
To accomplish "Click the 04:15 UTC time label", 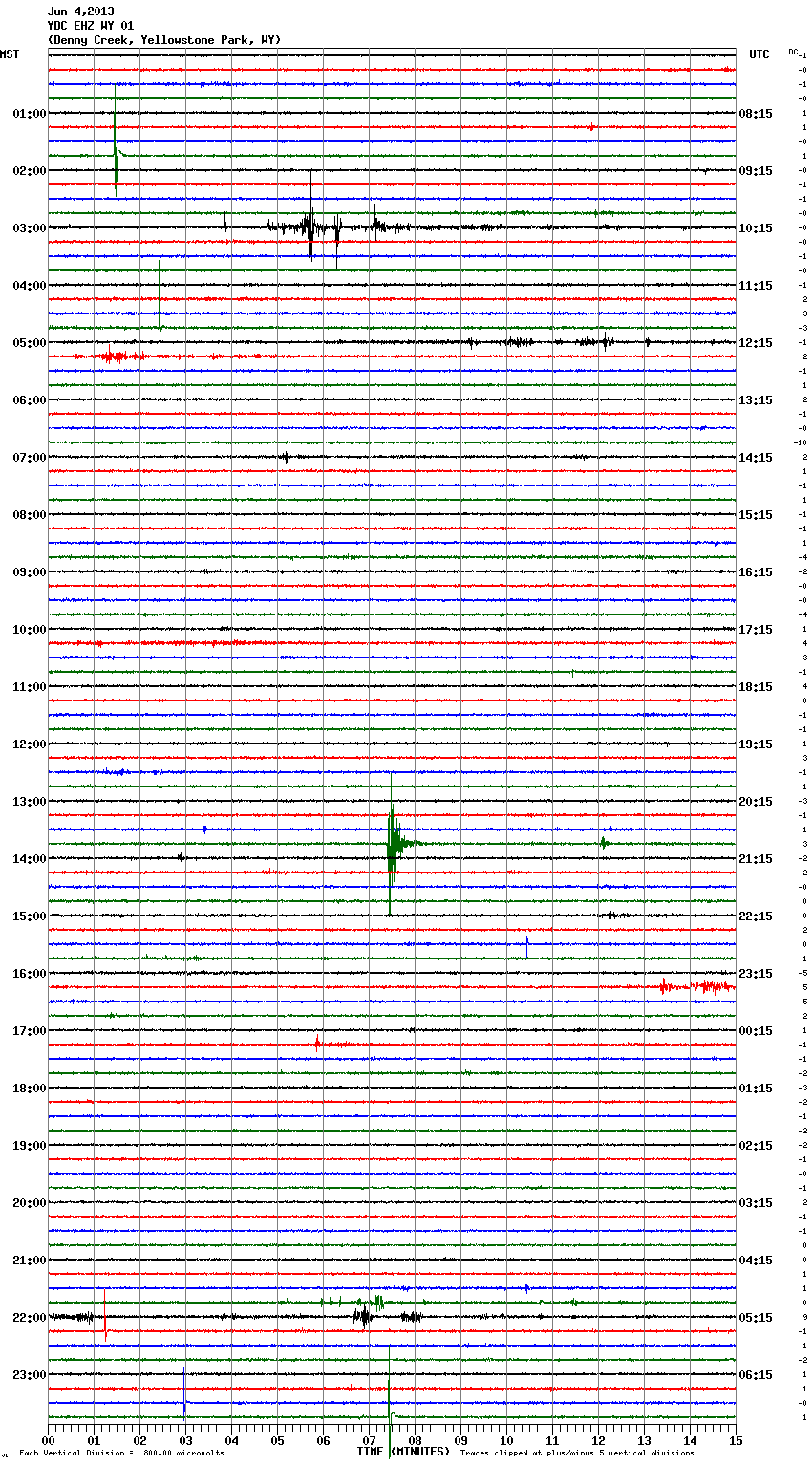I will coord(756,1261).
